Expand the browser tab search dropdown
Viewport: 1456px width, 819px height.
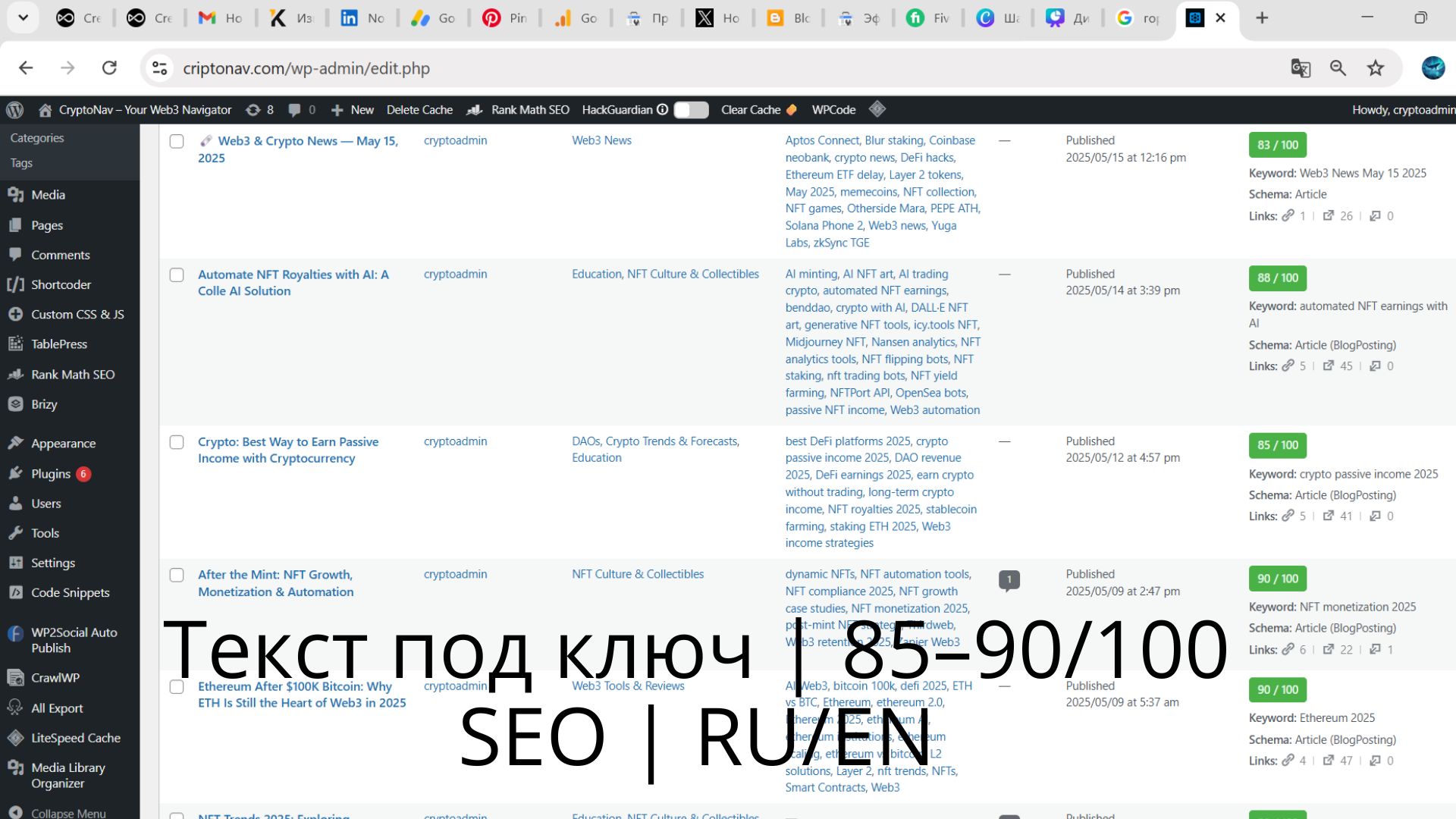coord(24,18)
